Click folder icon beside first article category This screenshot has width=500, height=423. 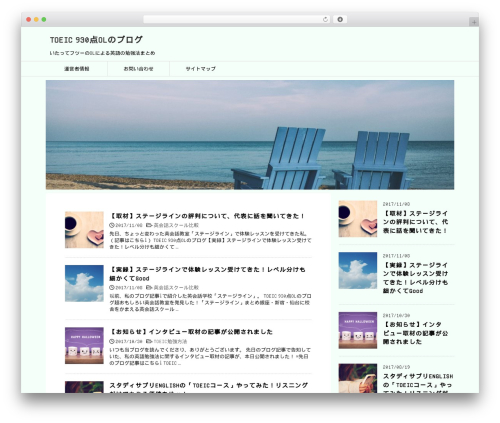[x=149, y=225]
